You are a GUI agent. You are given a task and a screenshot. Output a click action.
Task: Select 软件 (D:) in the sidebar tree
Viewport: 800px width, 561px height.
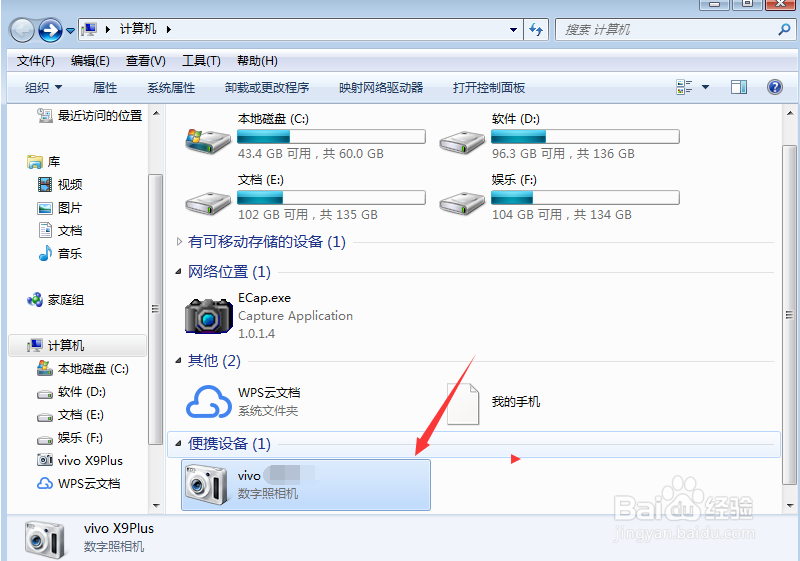click(71, 392)
